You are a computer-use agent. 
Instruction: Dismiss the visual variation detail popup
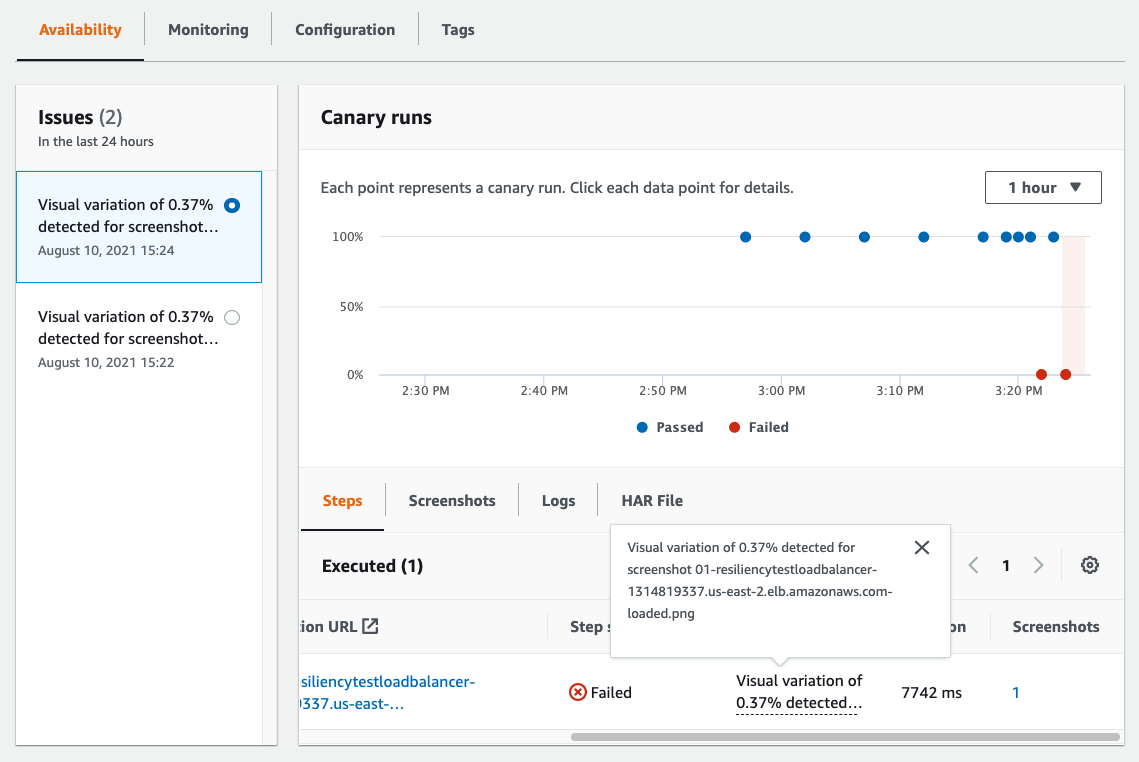922,547
